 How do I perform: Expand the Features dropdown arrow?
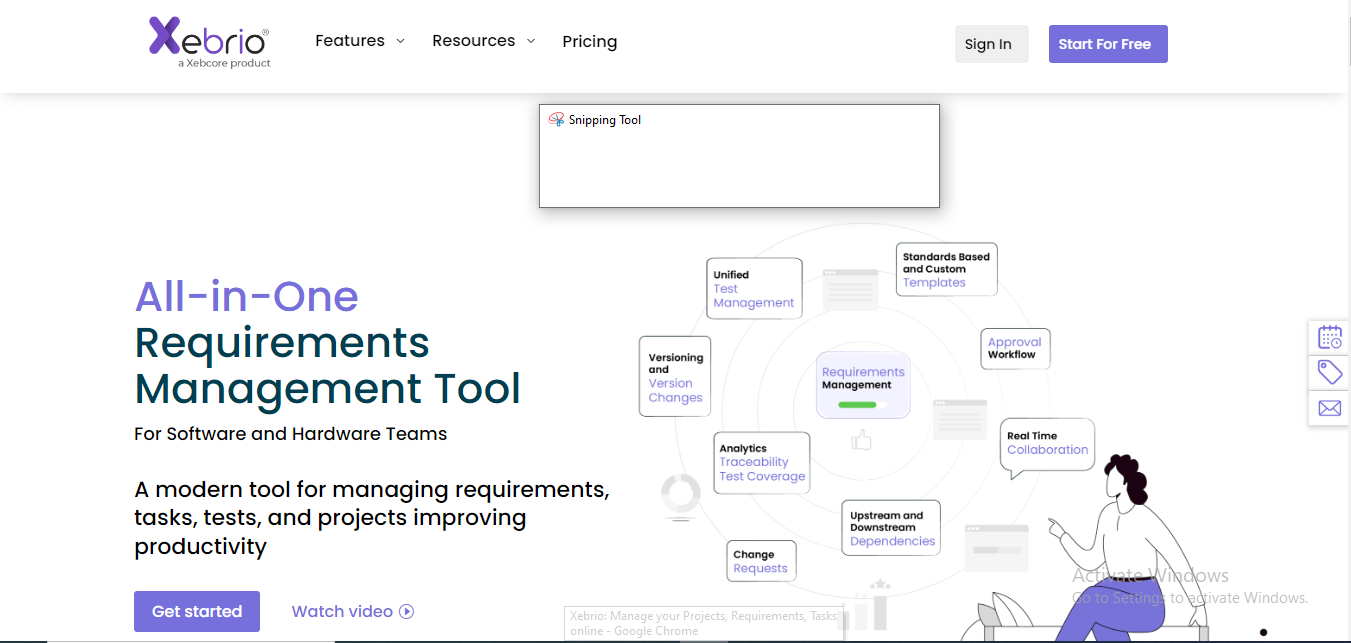pyautogui.click(x=400, y=41)
